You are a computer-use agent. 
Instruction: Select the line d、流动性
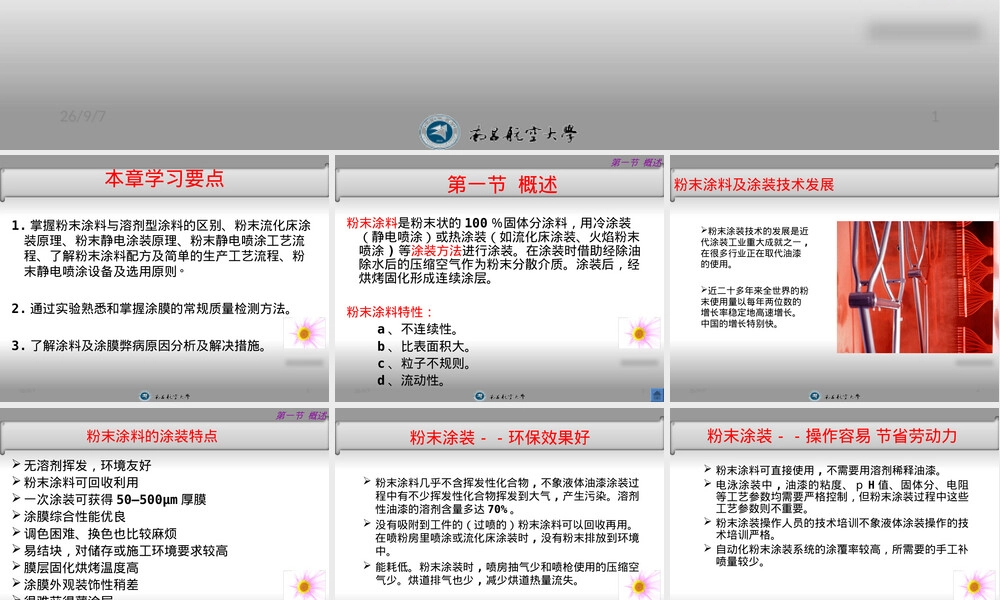(x=411, y=381)
